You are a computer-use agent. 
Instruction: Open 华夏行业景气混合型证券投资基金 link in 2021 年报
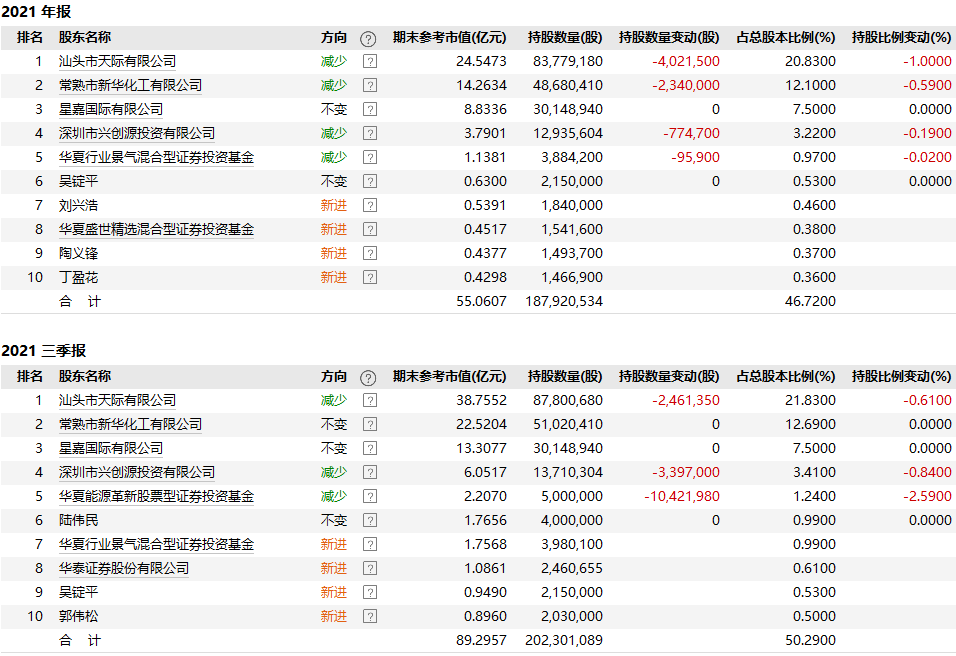[x=156, y=157]
